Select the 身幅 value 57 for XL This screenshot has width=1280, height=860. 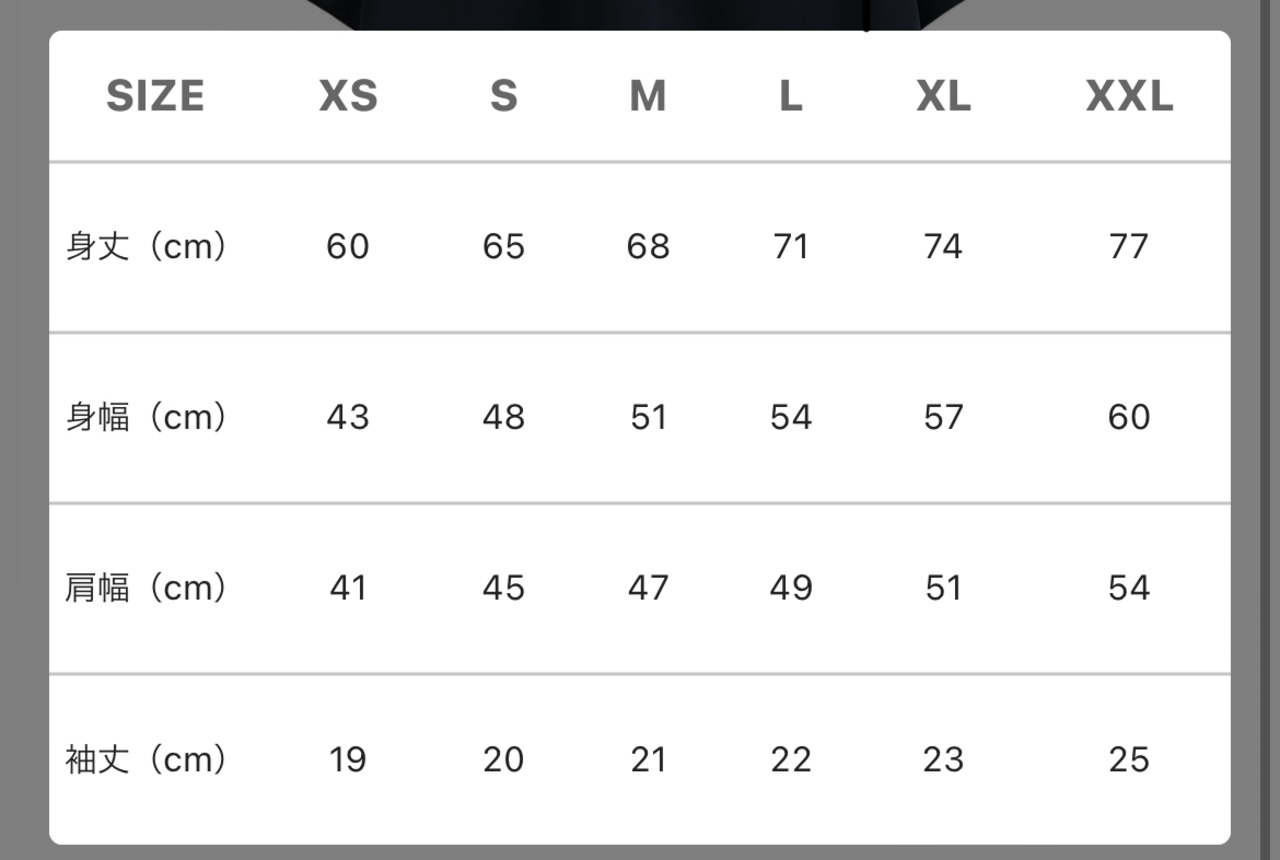click(x=943, y=417)
